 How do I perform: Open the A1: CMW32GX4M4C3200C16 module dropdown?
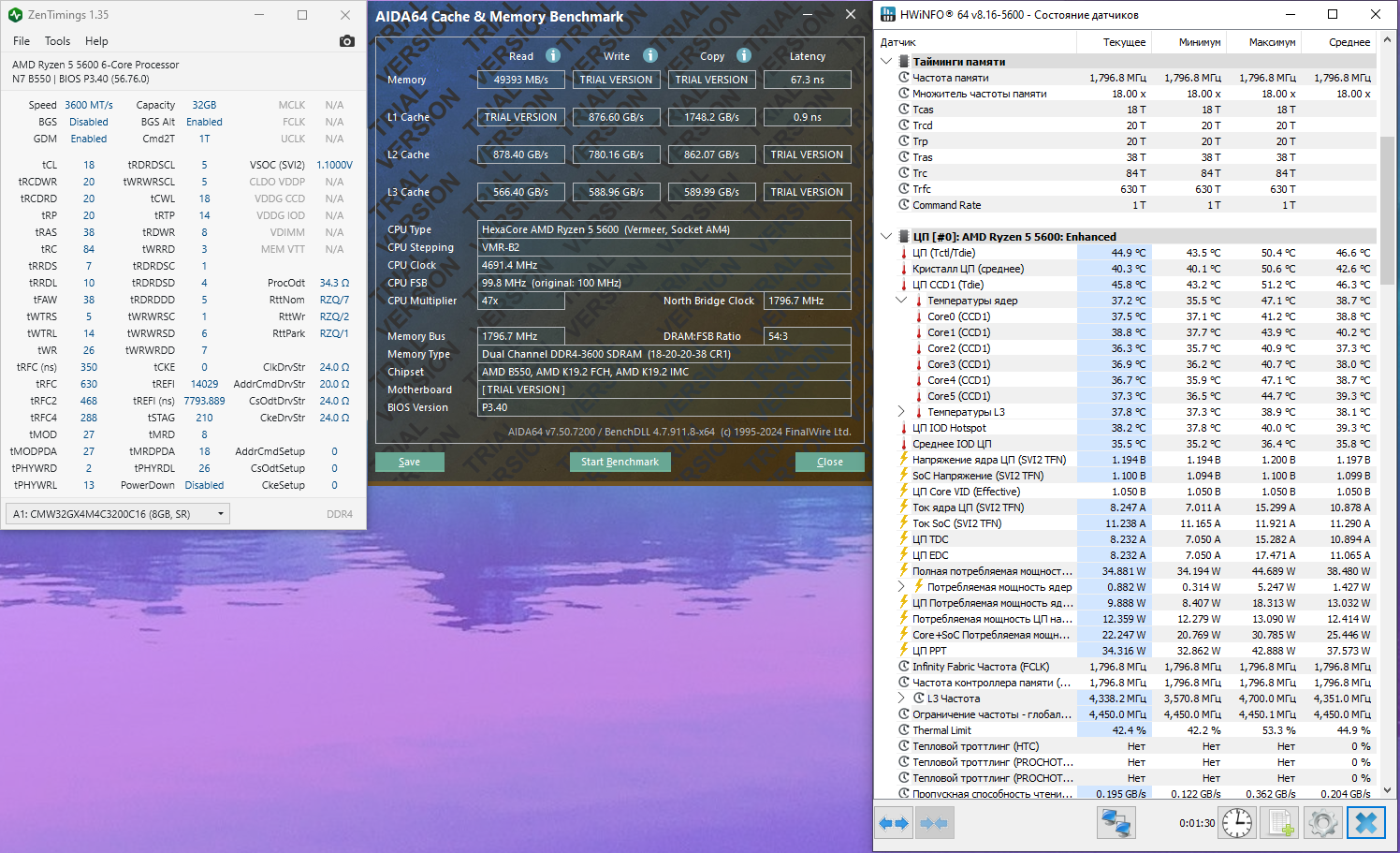tap(117, 513)
